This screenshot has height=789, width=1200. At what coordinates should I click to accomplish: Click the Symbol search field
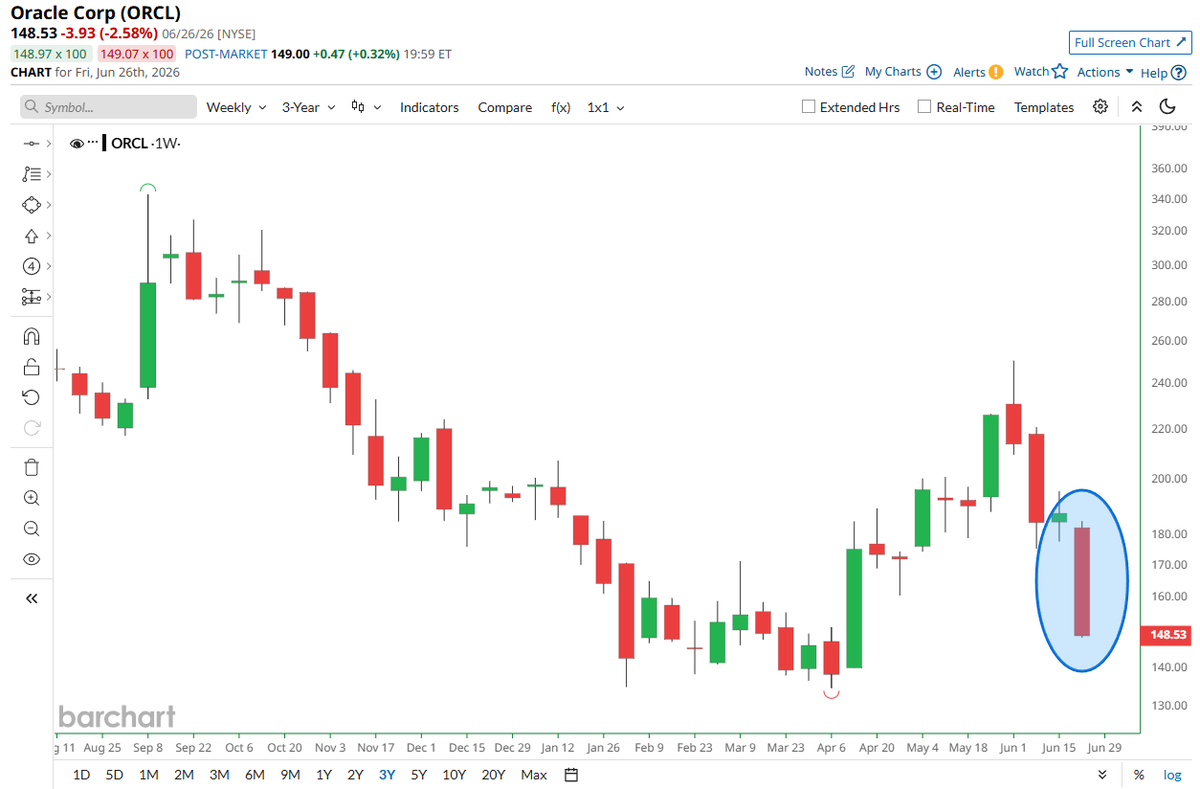[x=108, y=107]
